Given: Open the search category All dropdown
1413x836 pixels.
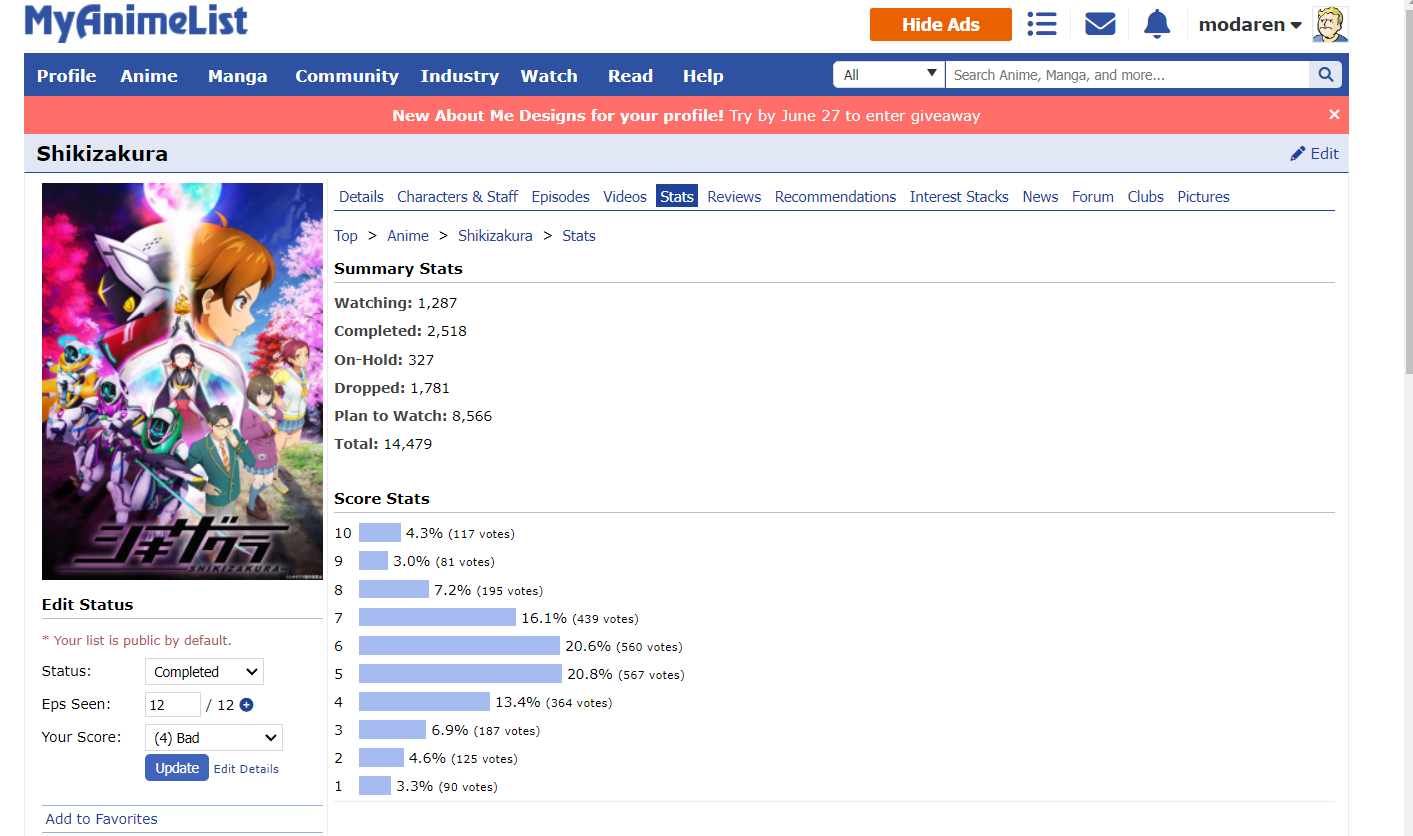Looking at the screenshot, I should (x=889, y=75).
